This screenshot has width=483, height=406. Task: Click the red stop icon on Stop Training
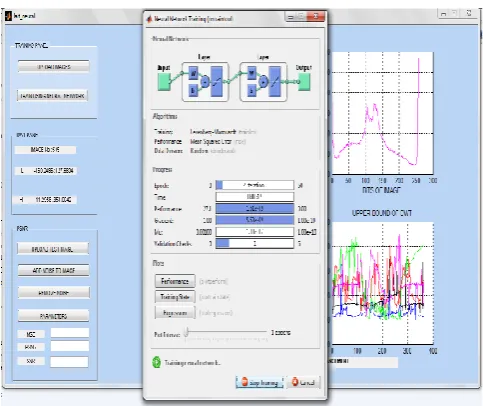tap(245, 382)
